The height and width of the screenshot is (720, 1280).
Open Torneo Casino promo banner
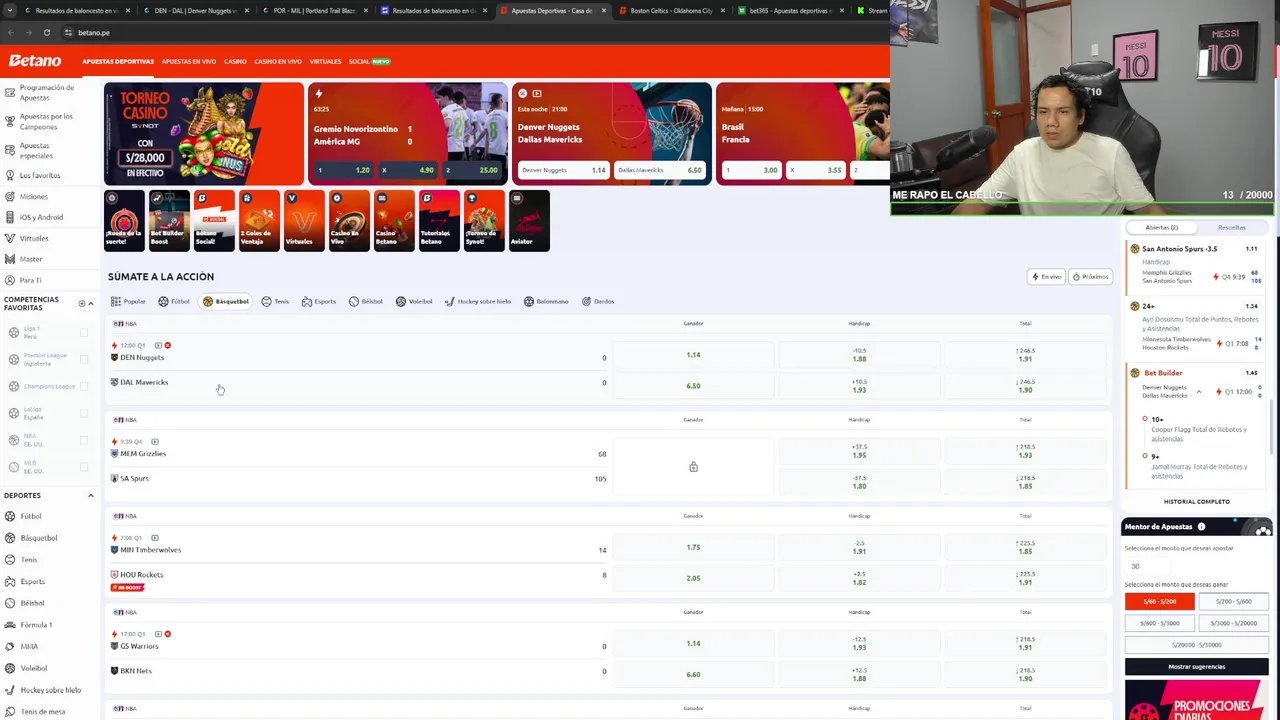(204, 134)
